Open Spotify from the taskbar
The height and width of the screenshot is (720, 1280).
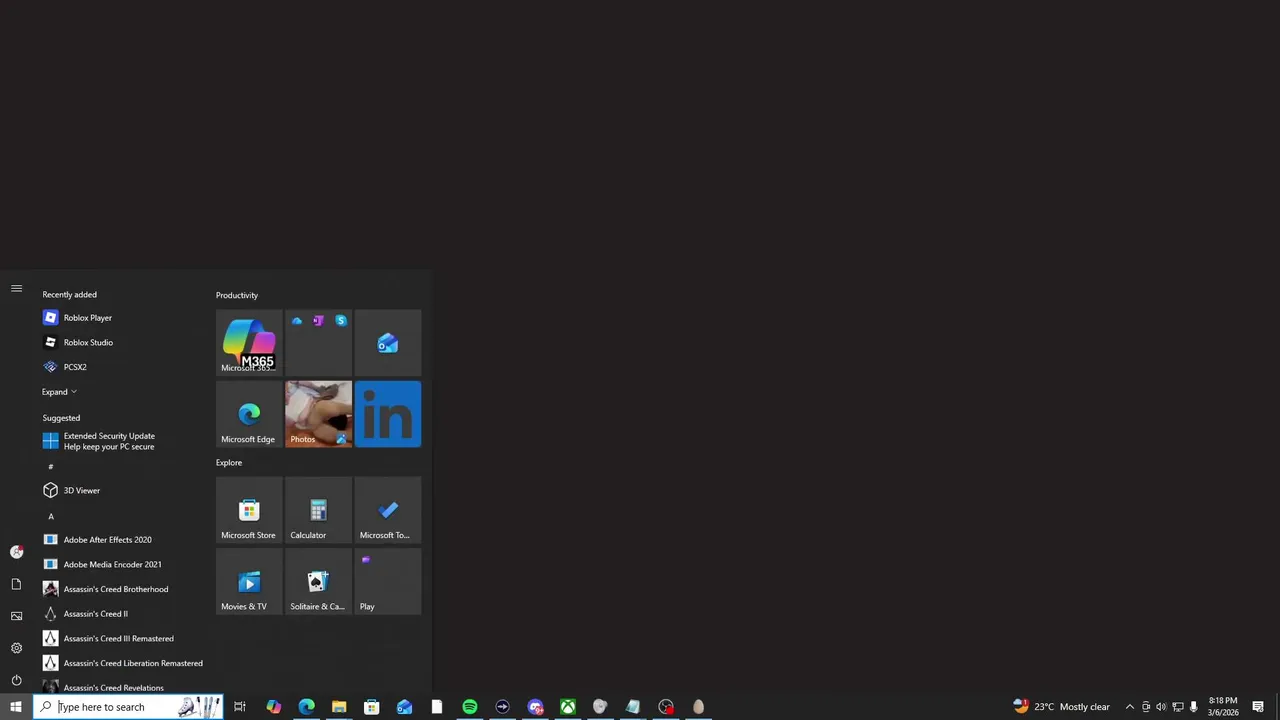pyautogui.click(x=469, y=707)
